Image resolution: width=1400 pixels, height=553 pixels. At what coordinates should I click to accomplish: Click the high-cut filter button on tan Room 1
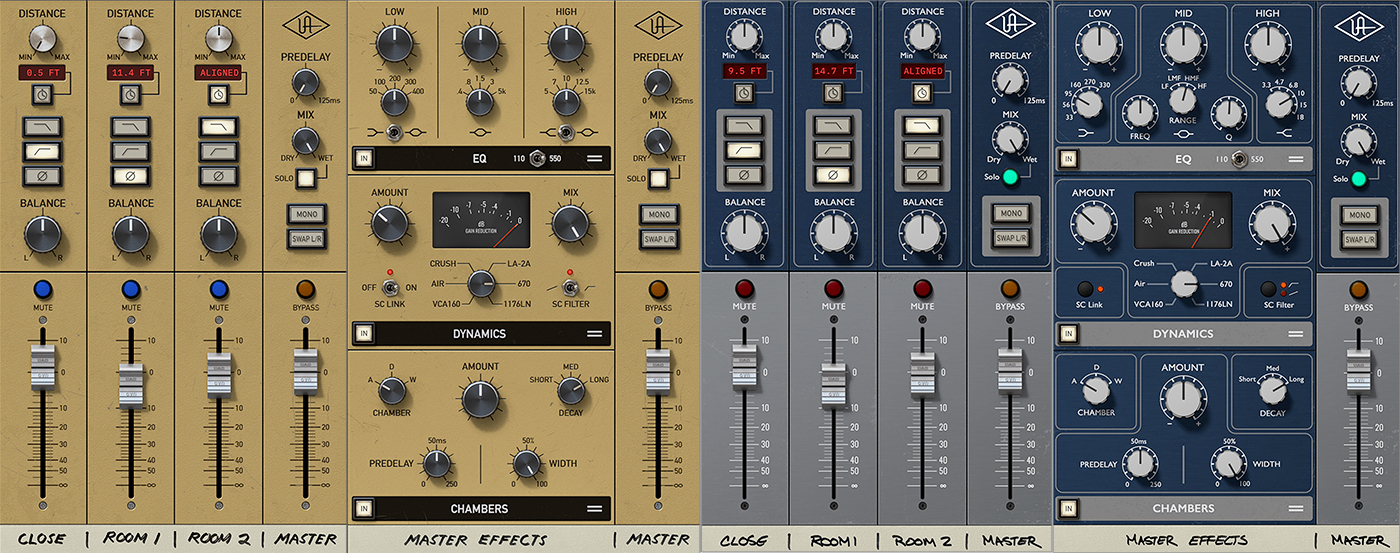pos(131,127)
